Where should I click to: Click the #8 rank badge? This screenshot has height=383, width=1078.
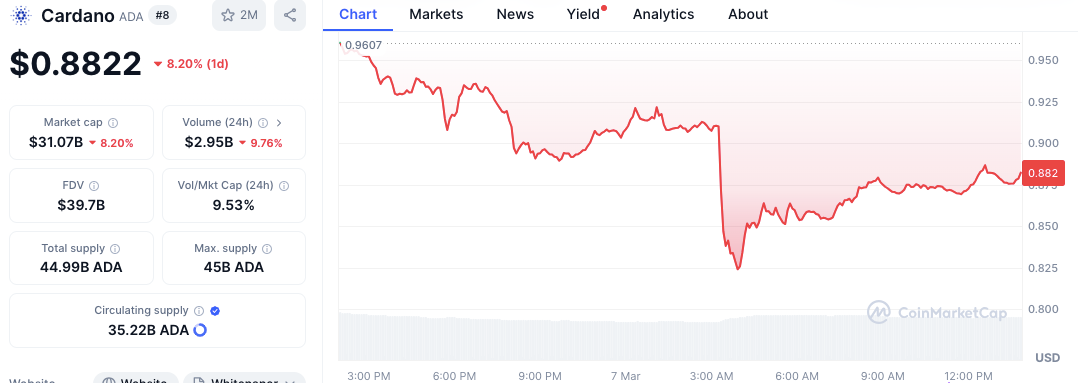162,15
